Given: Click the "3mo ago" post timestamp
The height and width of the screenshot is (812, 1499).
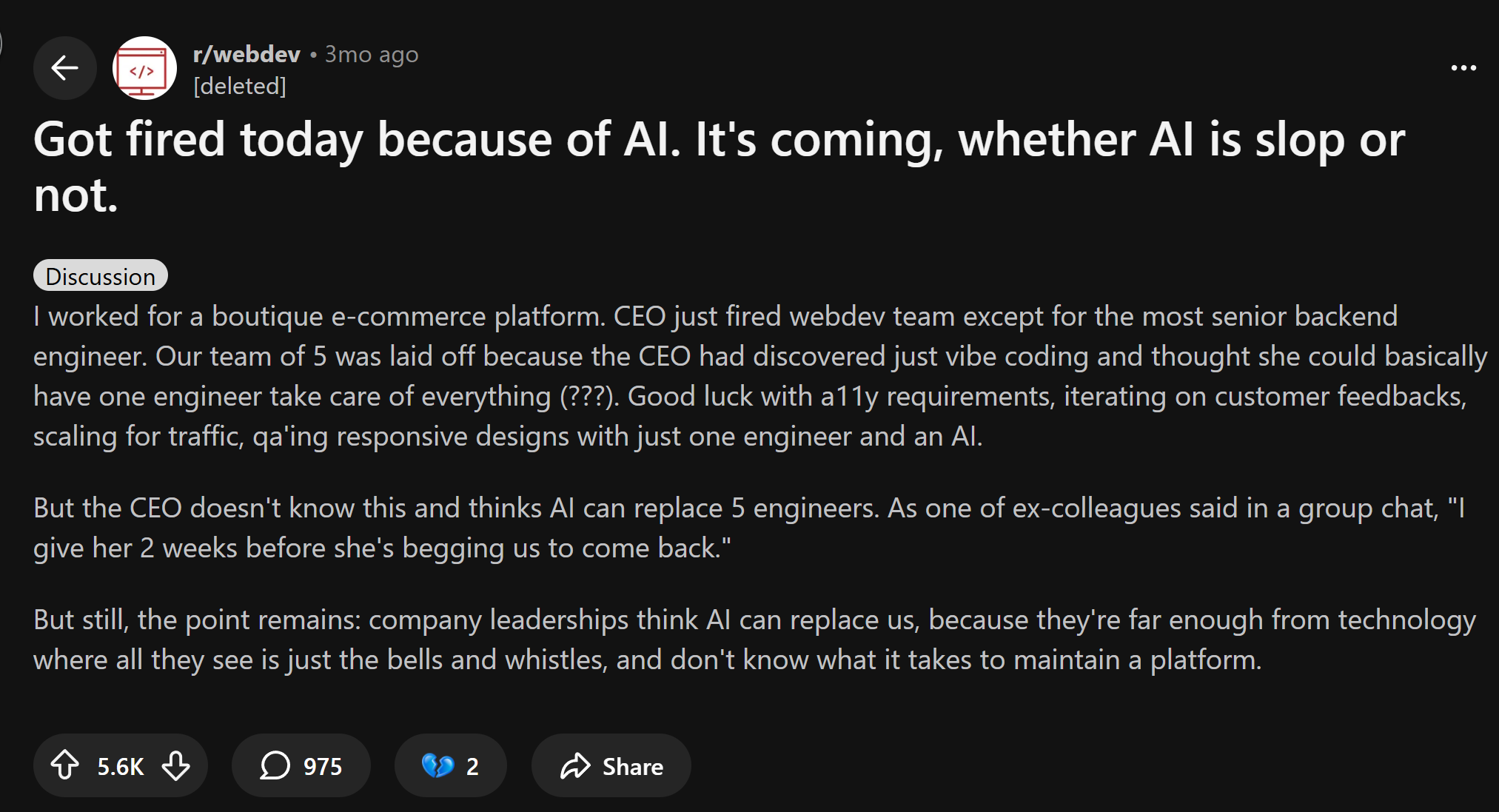Looking at the screenshot, I should point(372,54).
